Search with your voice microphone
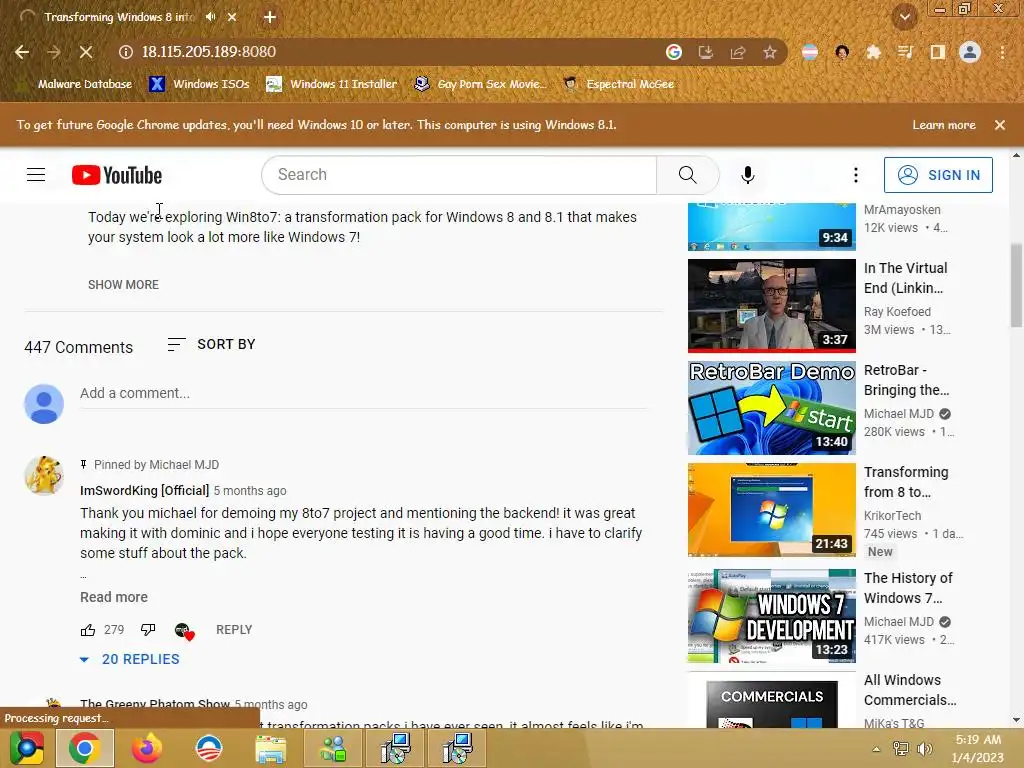 pyautogui.click(x=748, y=175)
